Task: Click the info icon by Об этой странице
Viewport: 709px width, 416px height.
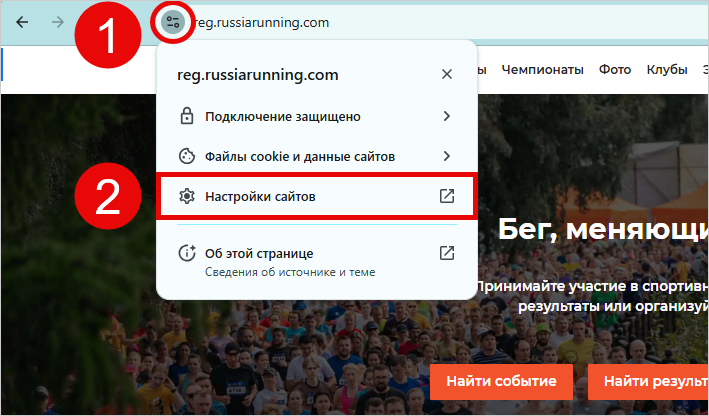Action: coord(187,253)
